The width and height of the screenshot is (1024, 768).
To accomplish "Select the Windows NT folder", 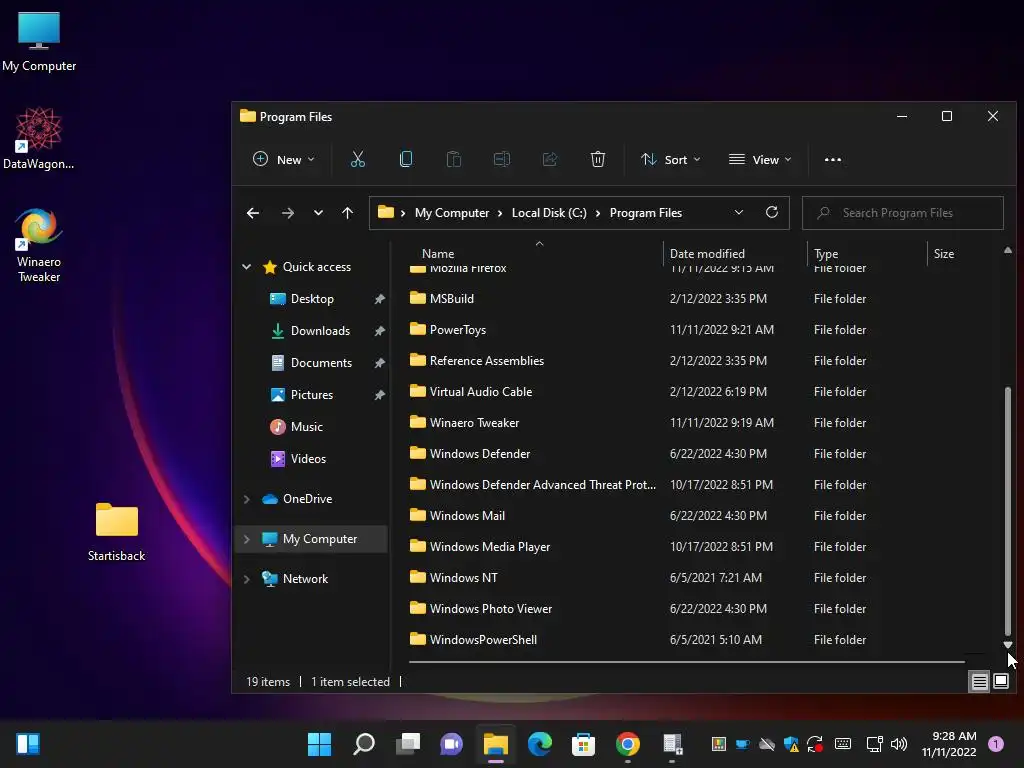I will (463, 578).
